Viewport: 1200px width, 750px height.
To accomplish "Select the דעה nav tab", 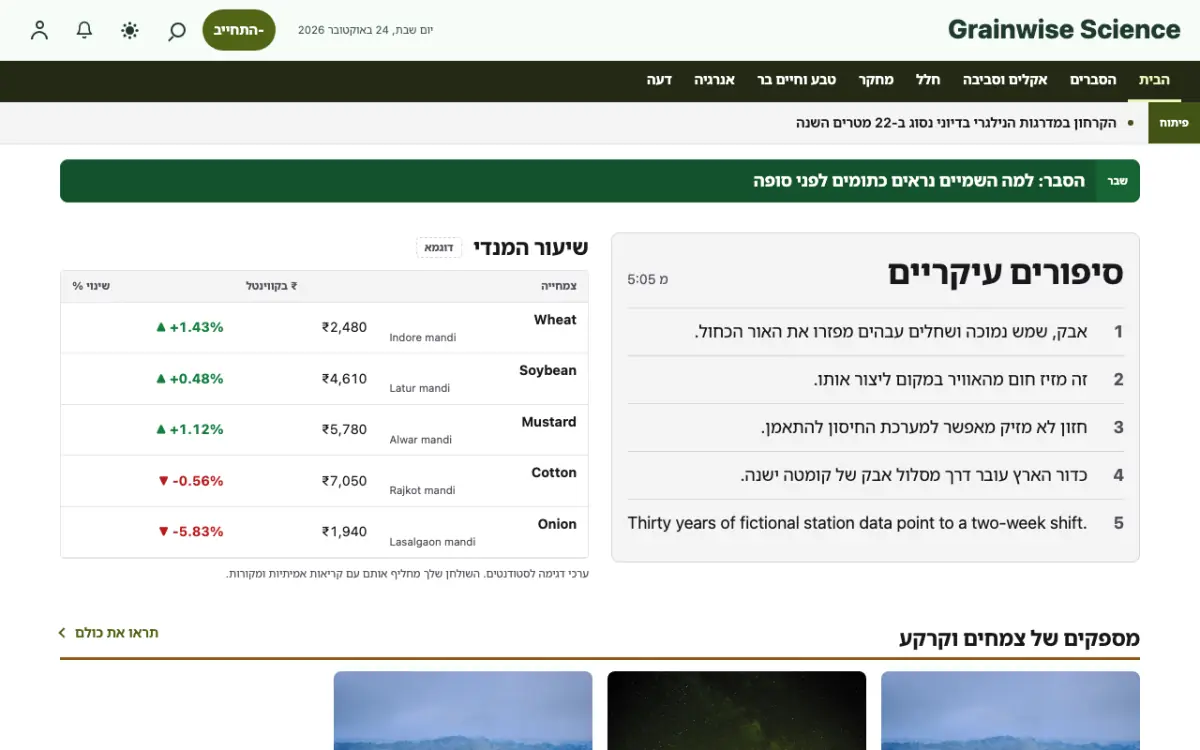I will click(x=659, y=80).
